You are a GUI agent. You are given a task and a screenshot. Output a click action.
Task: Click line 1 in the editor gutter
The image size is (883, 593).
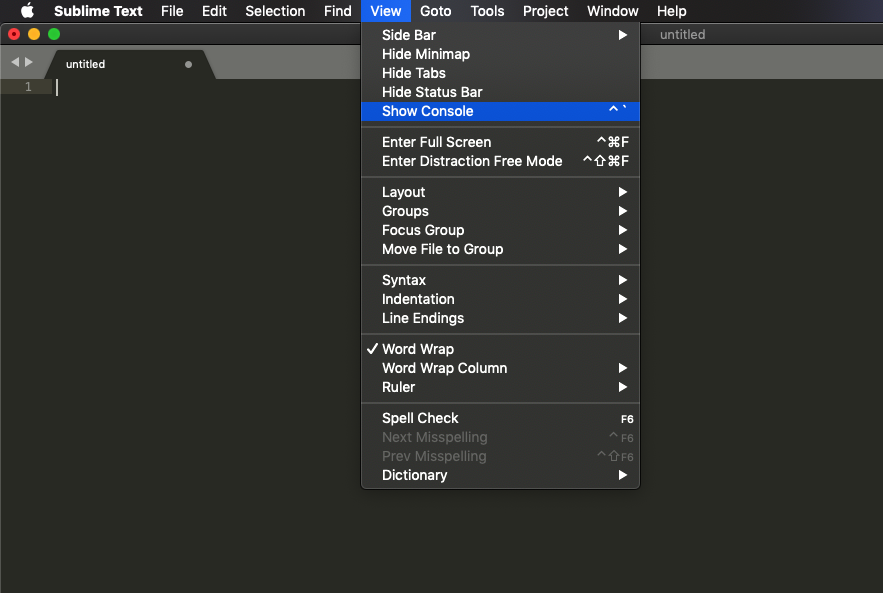[28, 87]
